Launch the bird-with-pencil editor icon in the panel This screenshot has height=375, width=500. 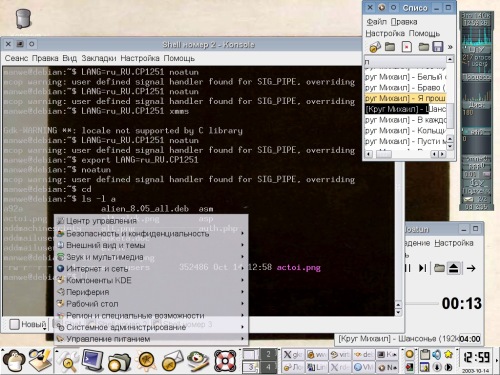click(198, 361)
